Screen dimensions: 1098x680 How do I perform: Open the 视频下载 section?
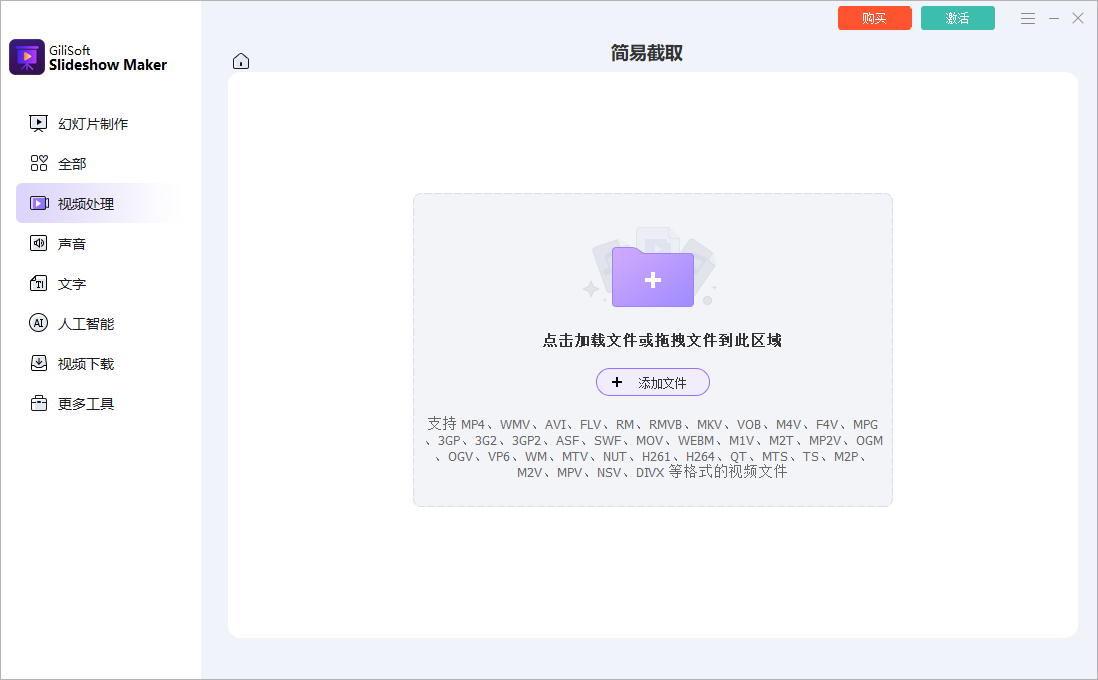coord(86,363)
